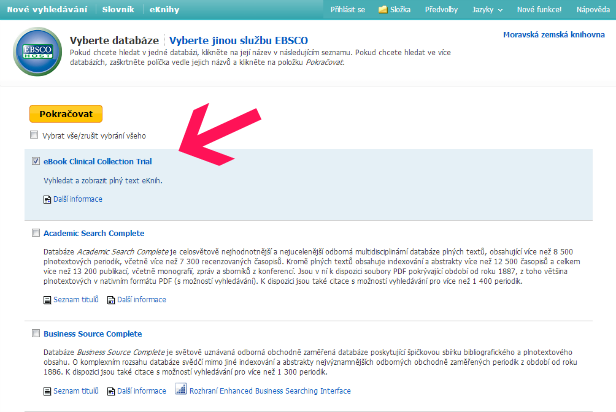Viewport: 616px width, 412px height.
Task: Click the Enhanced Business Searching chart icon
Action: (181, 389)
